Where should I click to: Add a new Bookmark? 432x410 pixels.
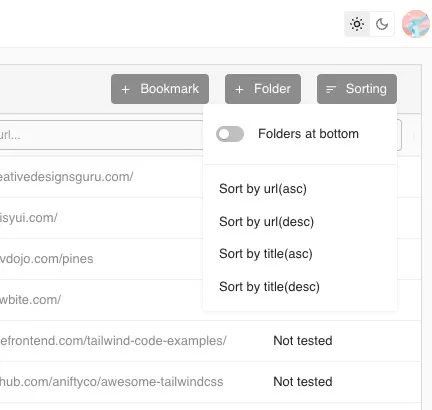pos(160,89)
